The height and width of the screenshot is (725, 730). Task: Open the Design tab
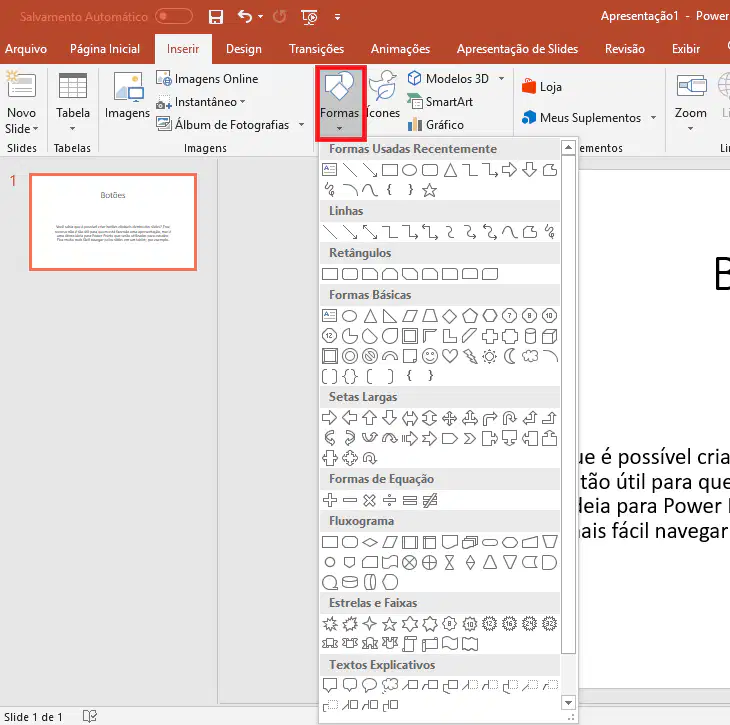pyautogui.click(x=243, y=49)
